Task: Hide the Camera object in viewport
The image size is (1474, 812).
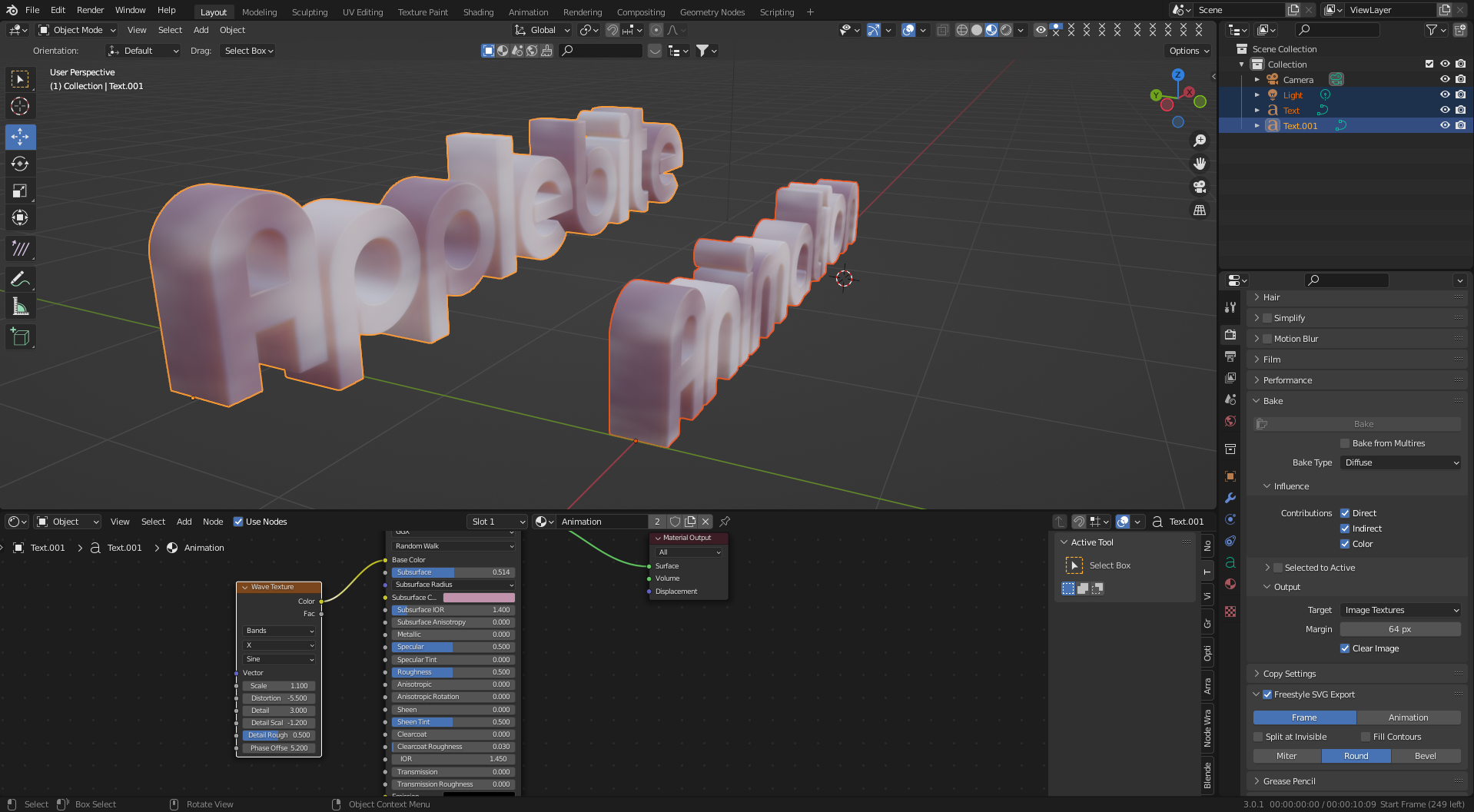Action: [1445, 79]
